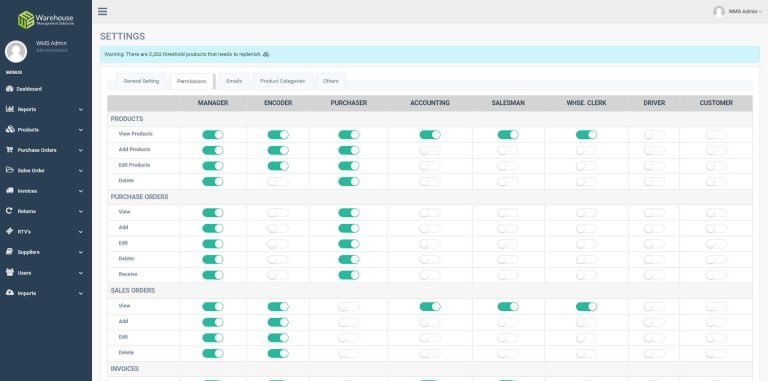Click the Invoices truck icon
The height and width of the screenshot is (381, 768).
tap(10, 190)
